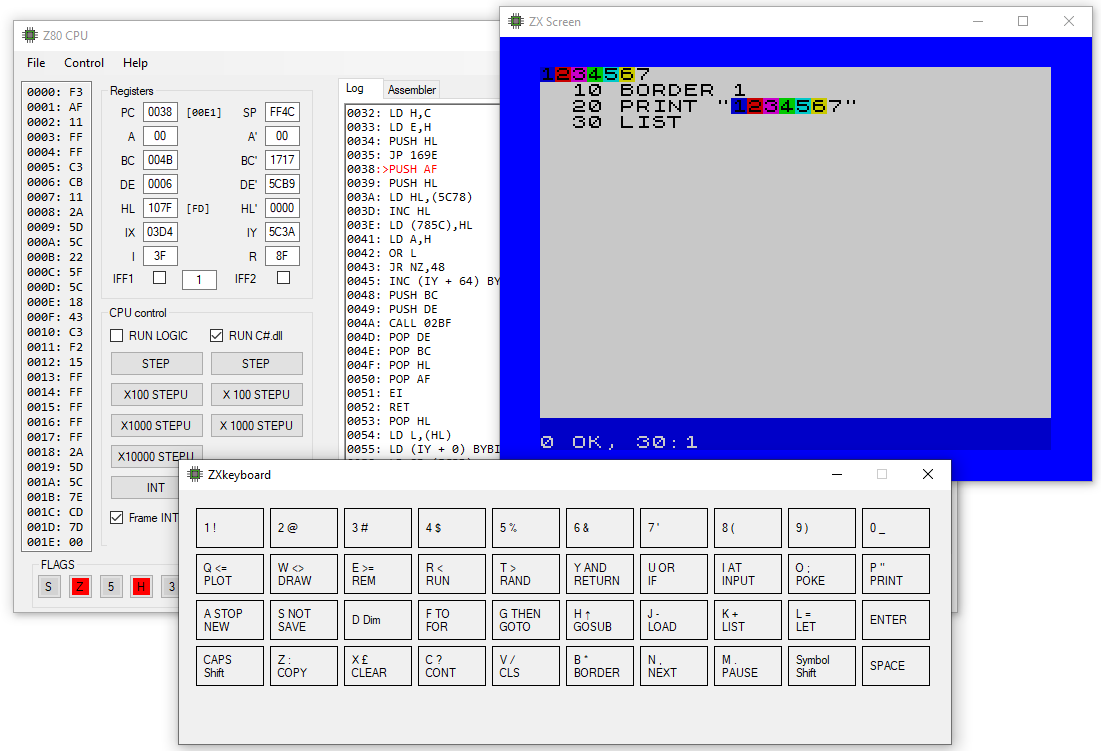Click the V CLS key

pyautogui.click(x=526, y=666)
